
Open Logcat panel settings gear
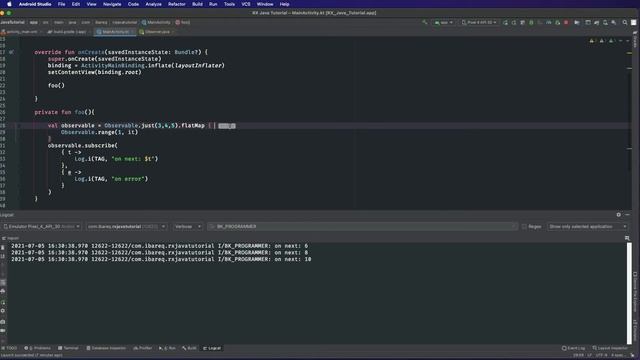click(618, 215)
